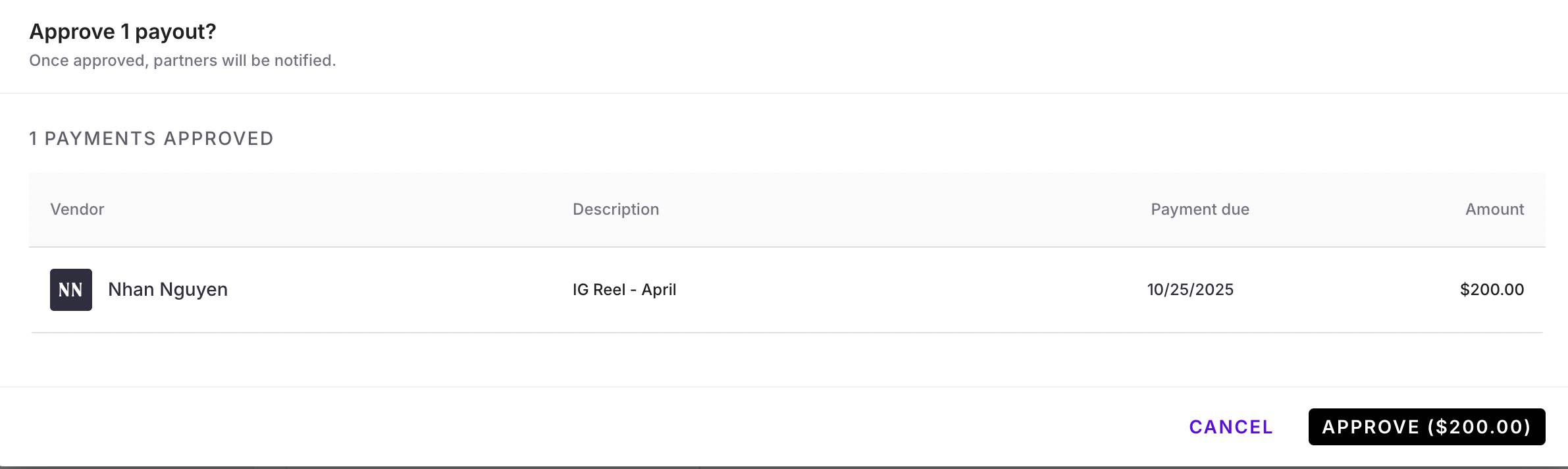Open the Nhan Nguyen vendor name

click(168, 290)
